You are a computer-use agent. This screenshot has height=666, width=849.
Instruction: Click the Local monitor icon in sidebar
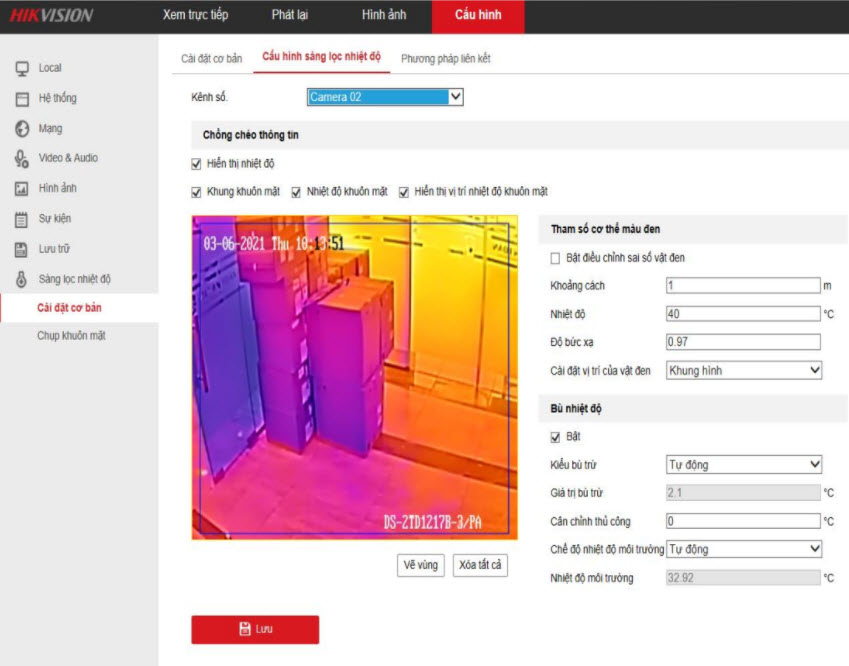coord(21,68)
